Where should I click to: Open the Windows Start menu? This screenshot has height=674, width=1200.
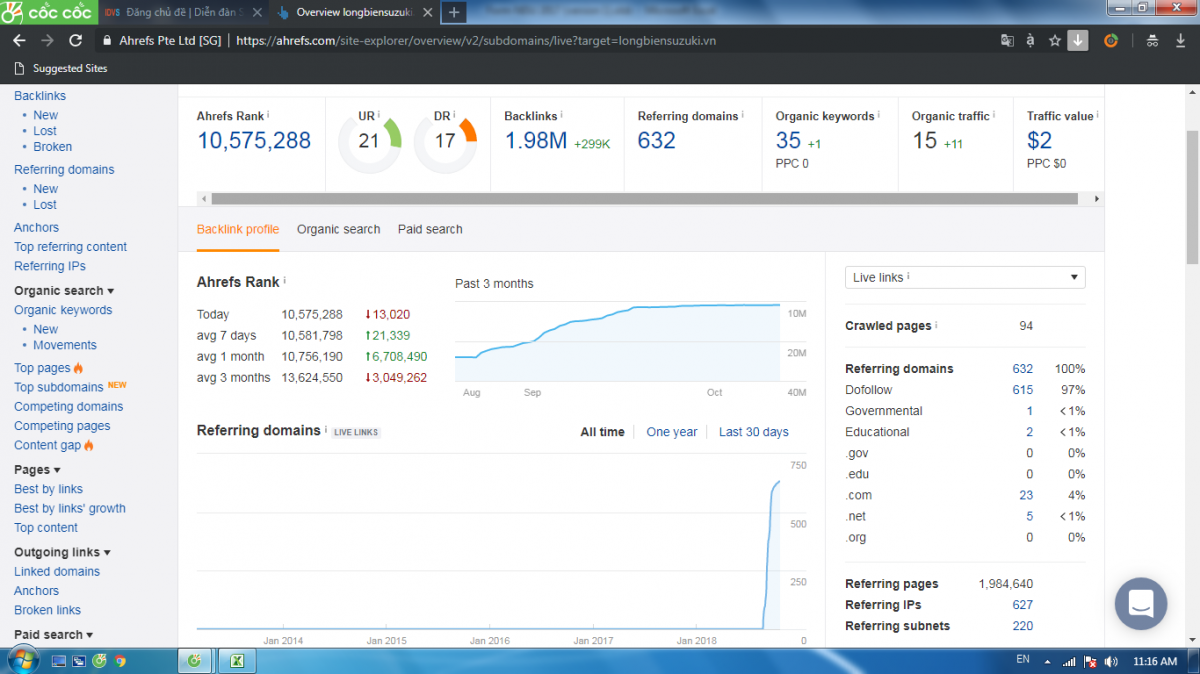(x=22, y=660)
